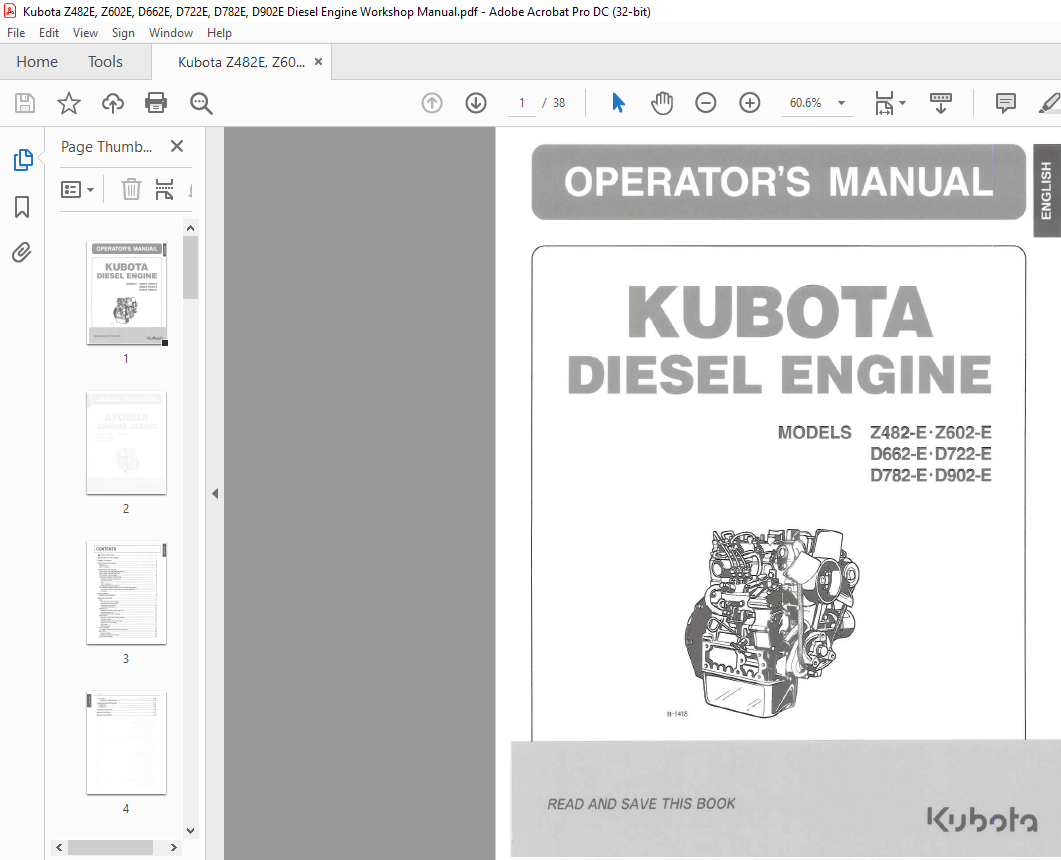This screenshot has width=1061, height=860.
Task: Open the read mode keyboard-arrow icon
Action: point(941,103)
